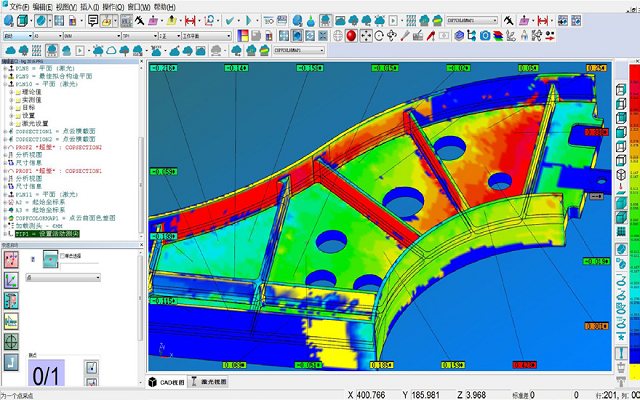The image size is (640, 400).
Task: Click the green play execute icon
Action: pos(249,20)
